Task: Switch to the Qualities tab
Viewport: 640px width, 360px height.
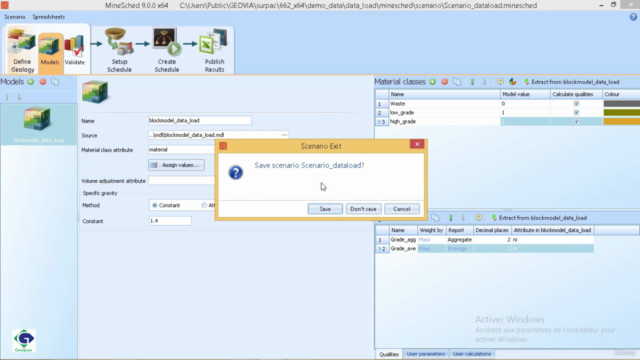Action: pyautogui.click(x=389, y=354)
